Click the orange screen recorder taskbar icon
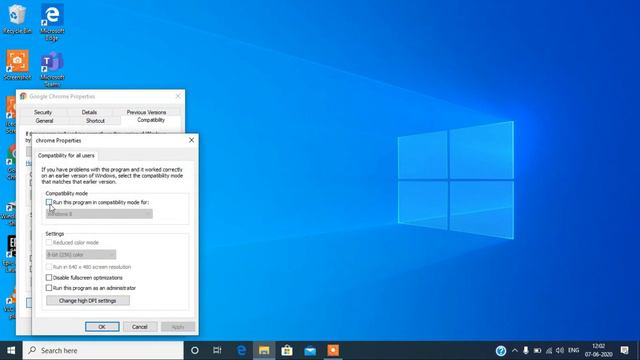640x360 pixels. [x=333, y=351]
